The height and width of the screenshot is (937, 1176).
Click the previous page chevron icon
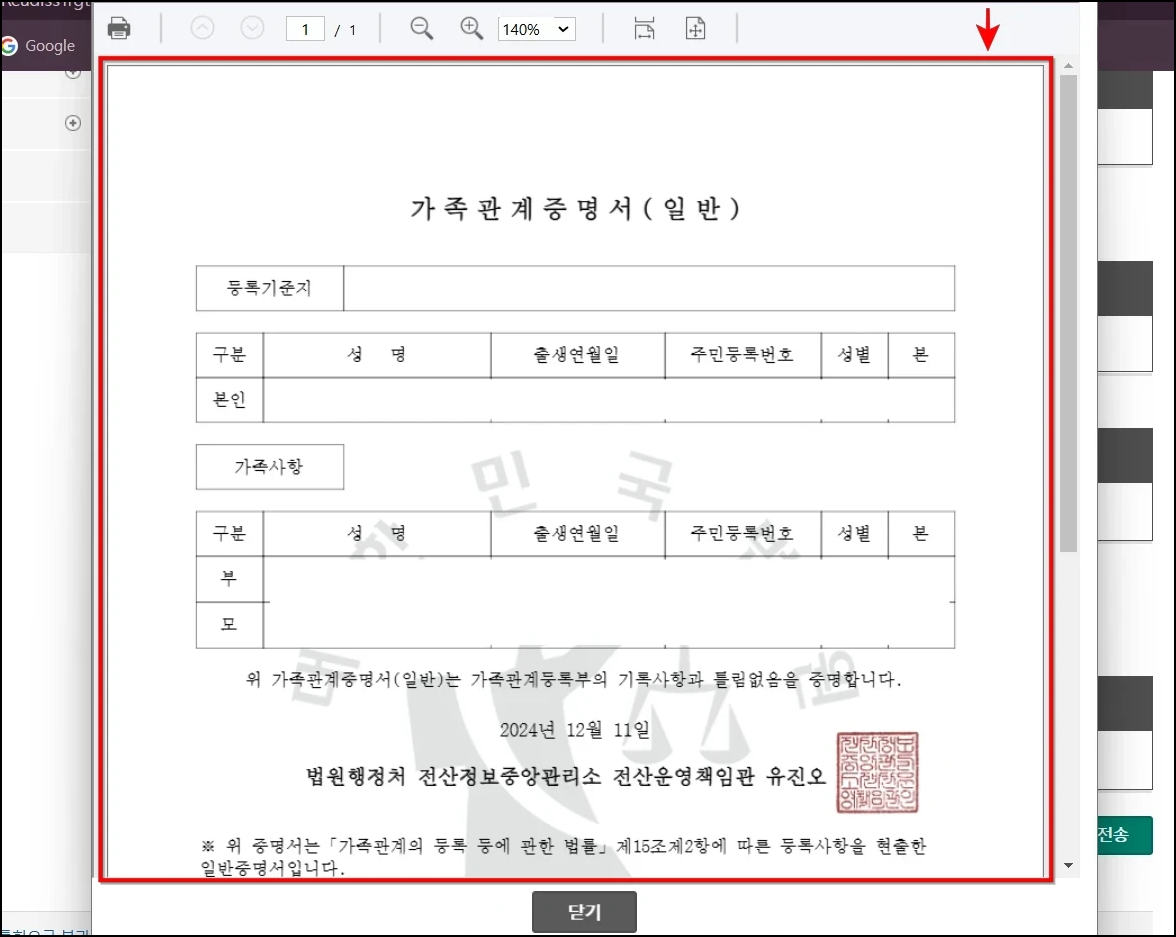pos(203,28)
